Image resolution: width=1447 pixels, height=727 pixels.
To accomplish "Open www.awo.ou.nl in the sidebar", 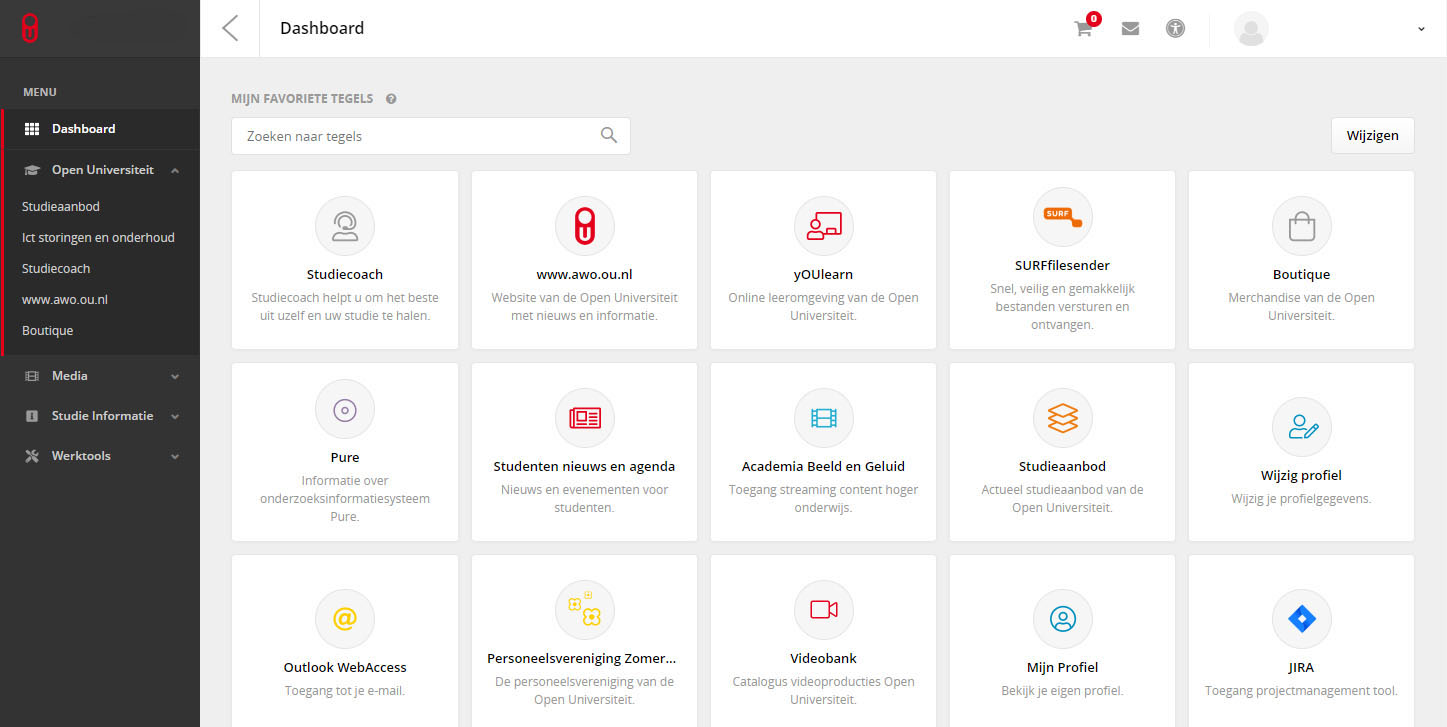I will point(65,300).
